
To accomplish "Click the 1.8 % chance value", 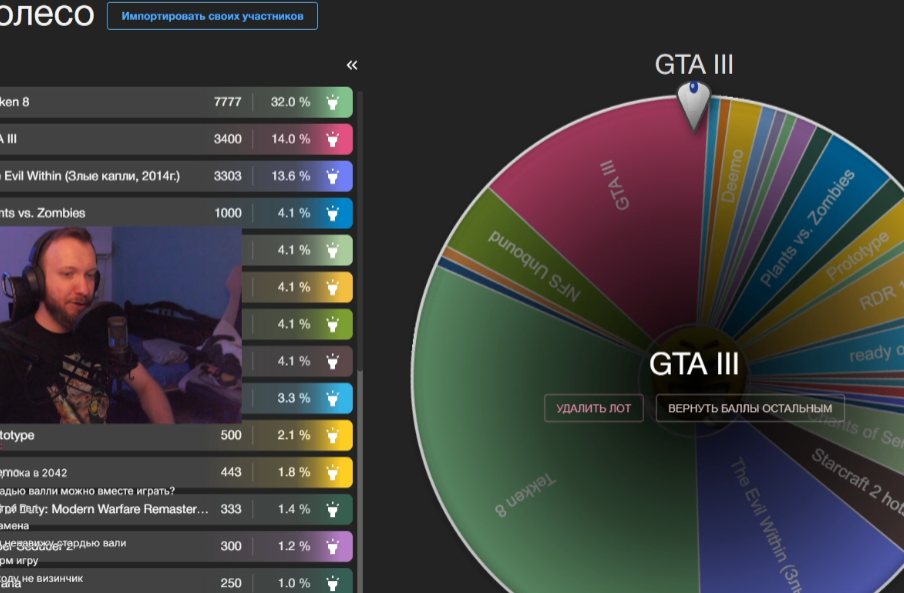I will tap(293, 472).
